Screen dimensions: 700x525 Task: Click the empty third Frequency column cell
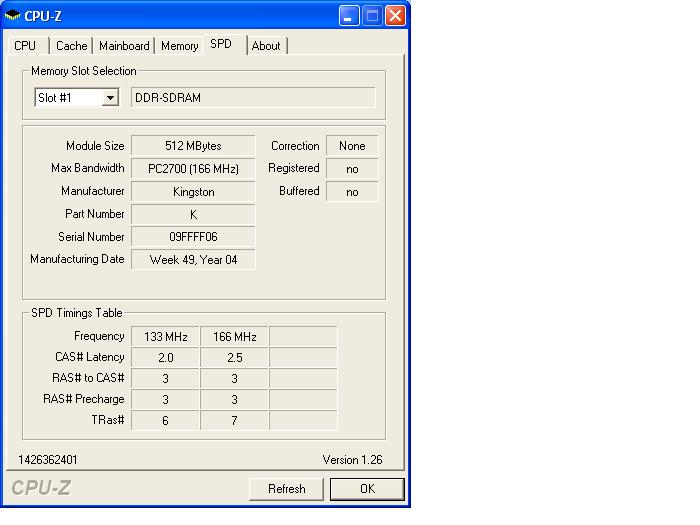(x=304, y=337)
